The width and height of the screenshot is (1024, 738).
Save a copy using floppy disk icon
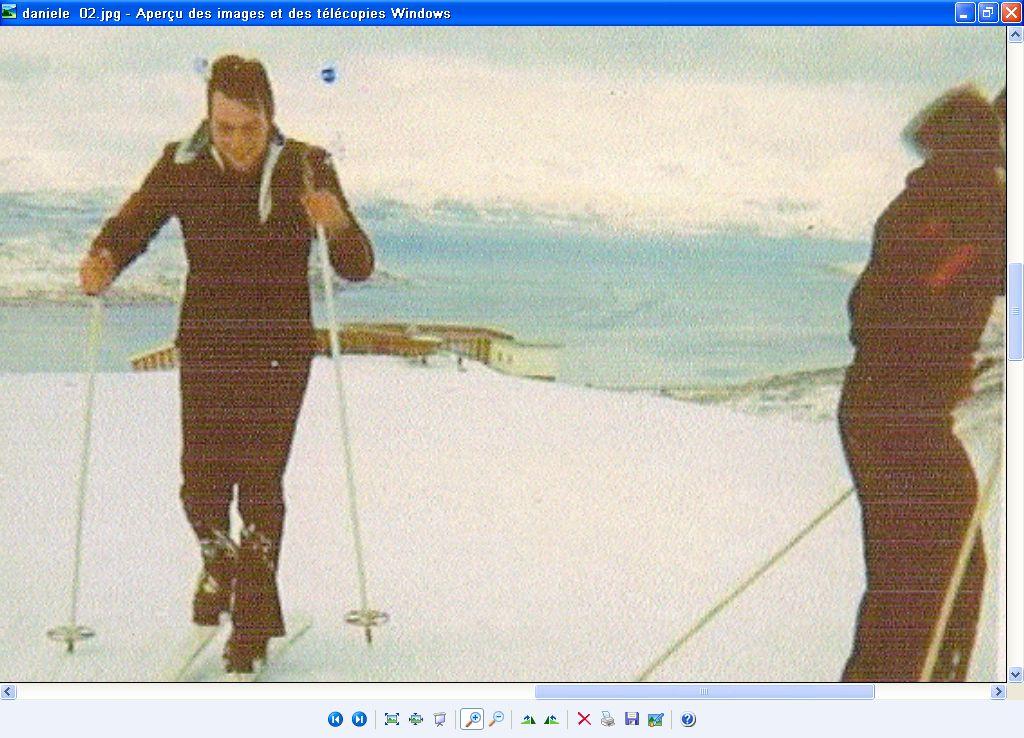coord(631,719)
